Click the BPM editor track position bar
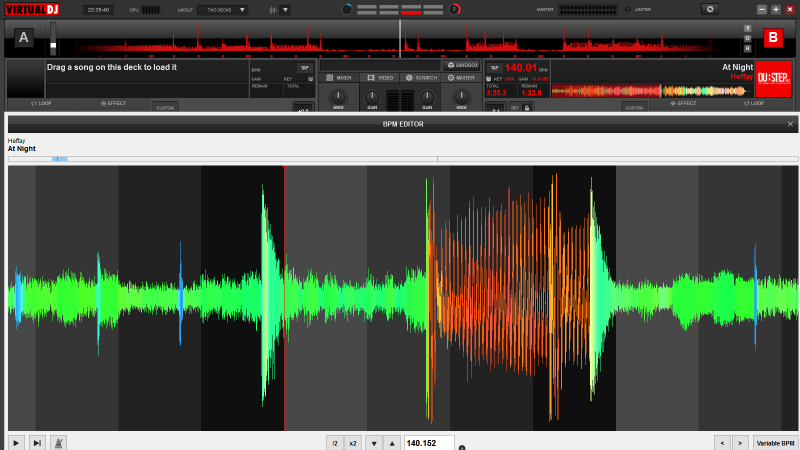 [403, 159]
